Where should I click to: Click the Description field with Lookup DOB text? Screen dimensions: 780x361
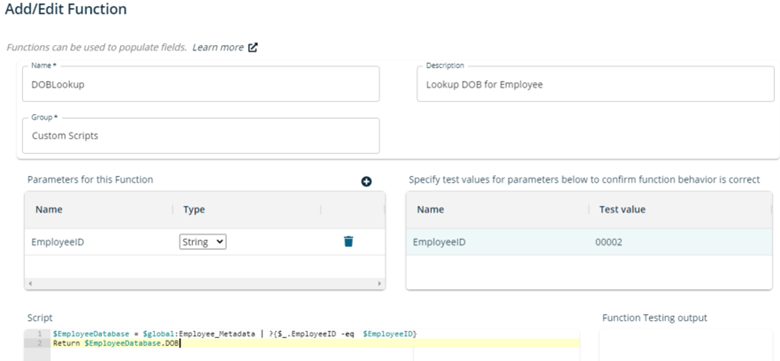point(595,84)
